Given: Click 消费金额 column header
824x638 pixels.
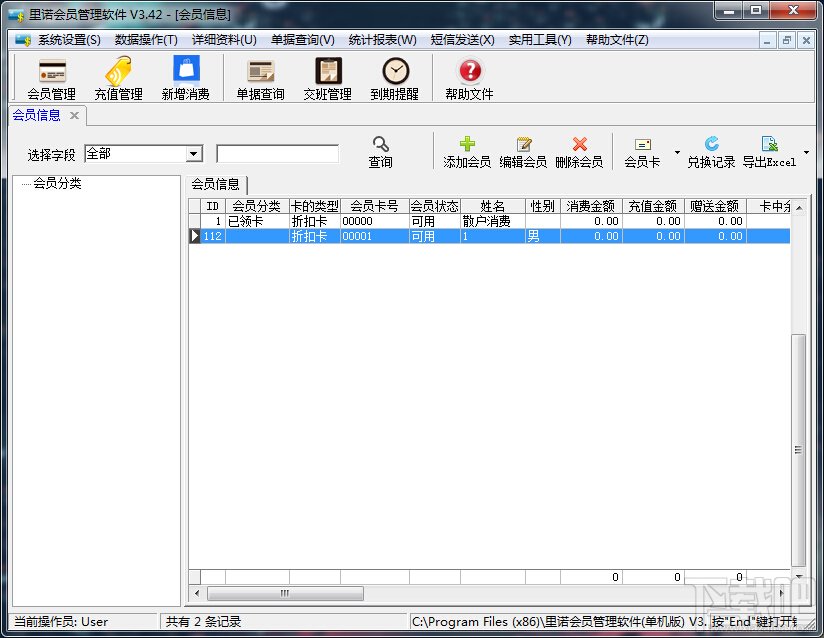Looking at the screenshot, I should pos(591,206).
